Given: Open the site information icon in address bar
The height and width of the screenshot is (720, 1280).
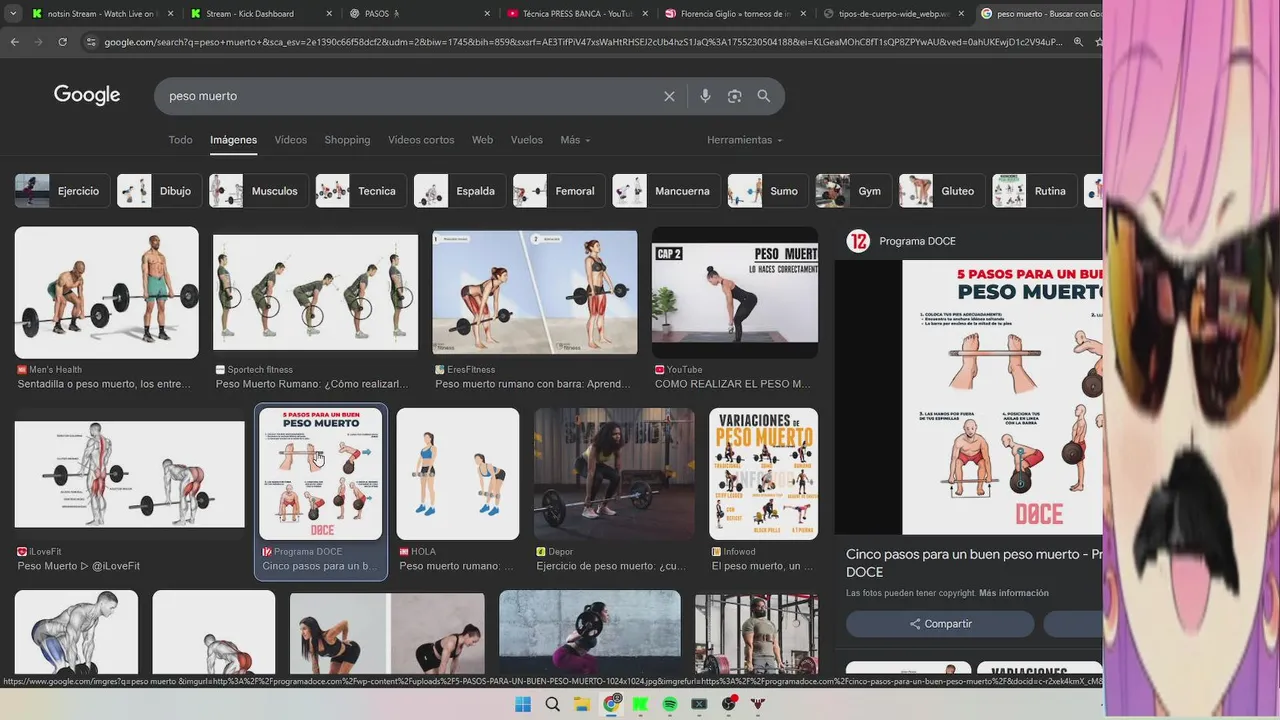Looking at the screenshot, I should click(91, 42).
